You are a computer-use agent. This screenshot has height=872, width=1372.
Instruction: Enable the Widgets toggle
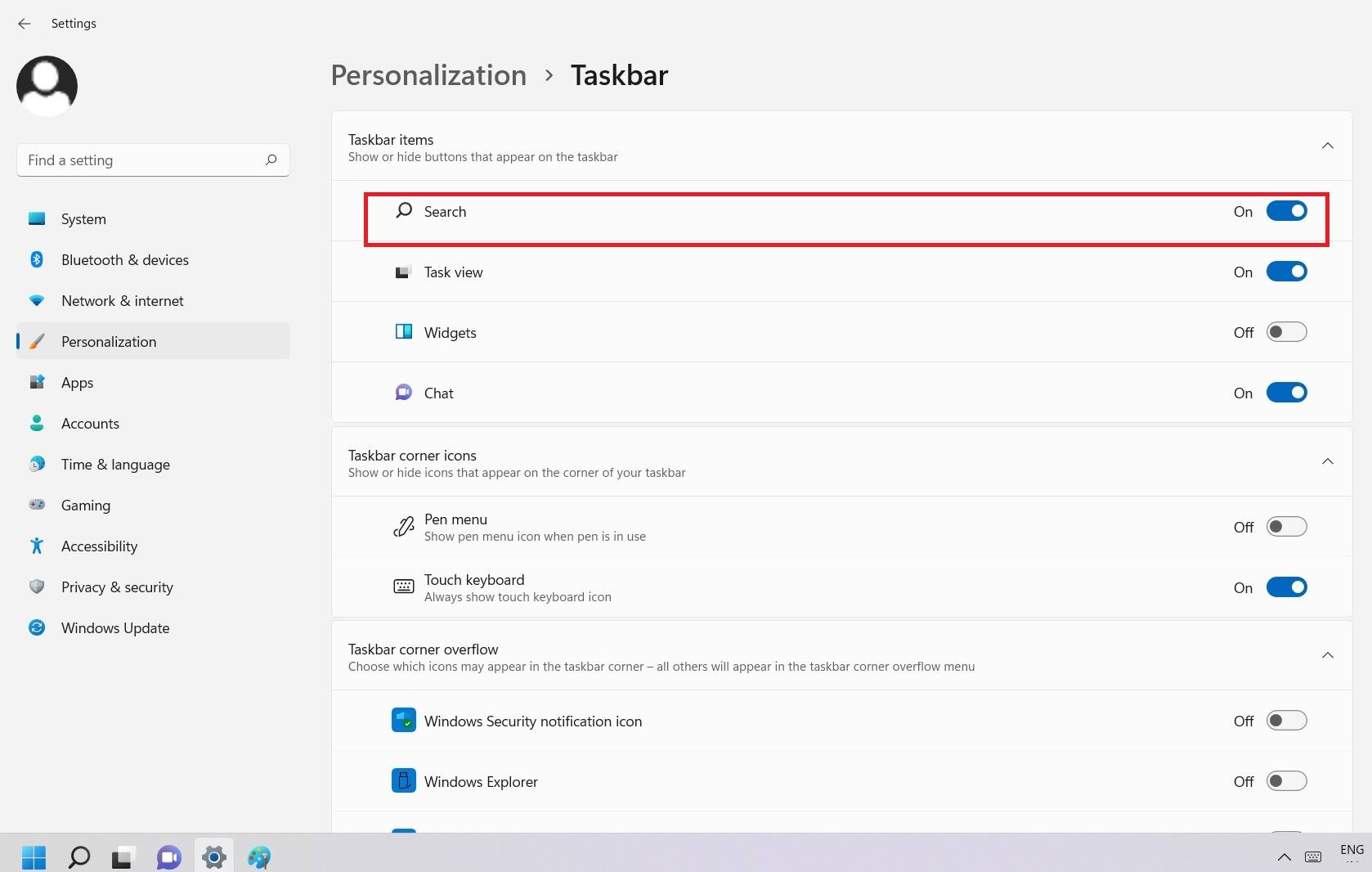[x=1286, y=332]
